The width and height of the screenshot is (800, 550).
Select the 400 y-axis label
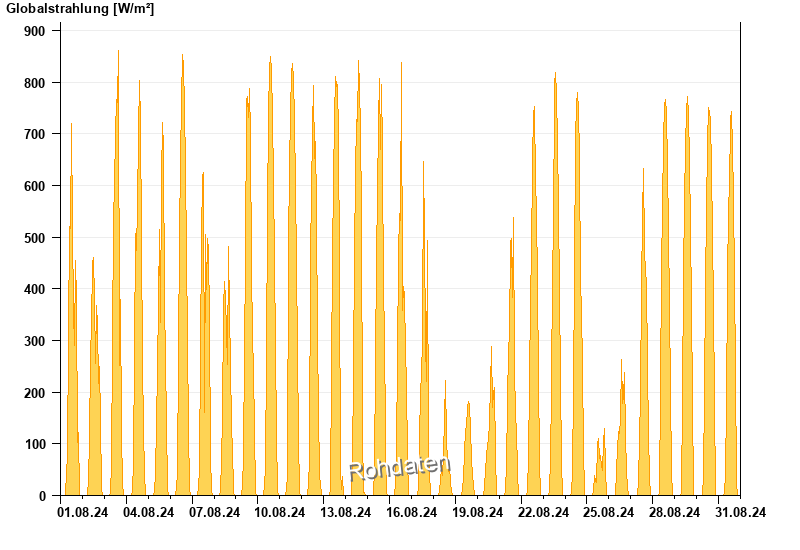click(x=35, y=290)
